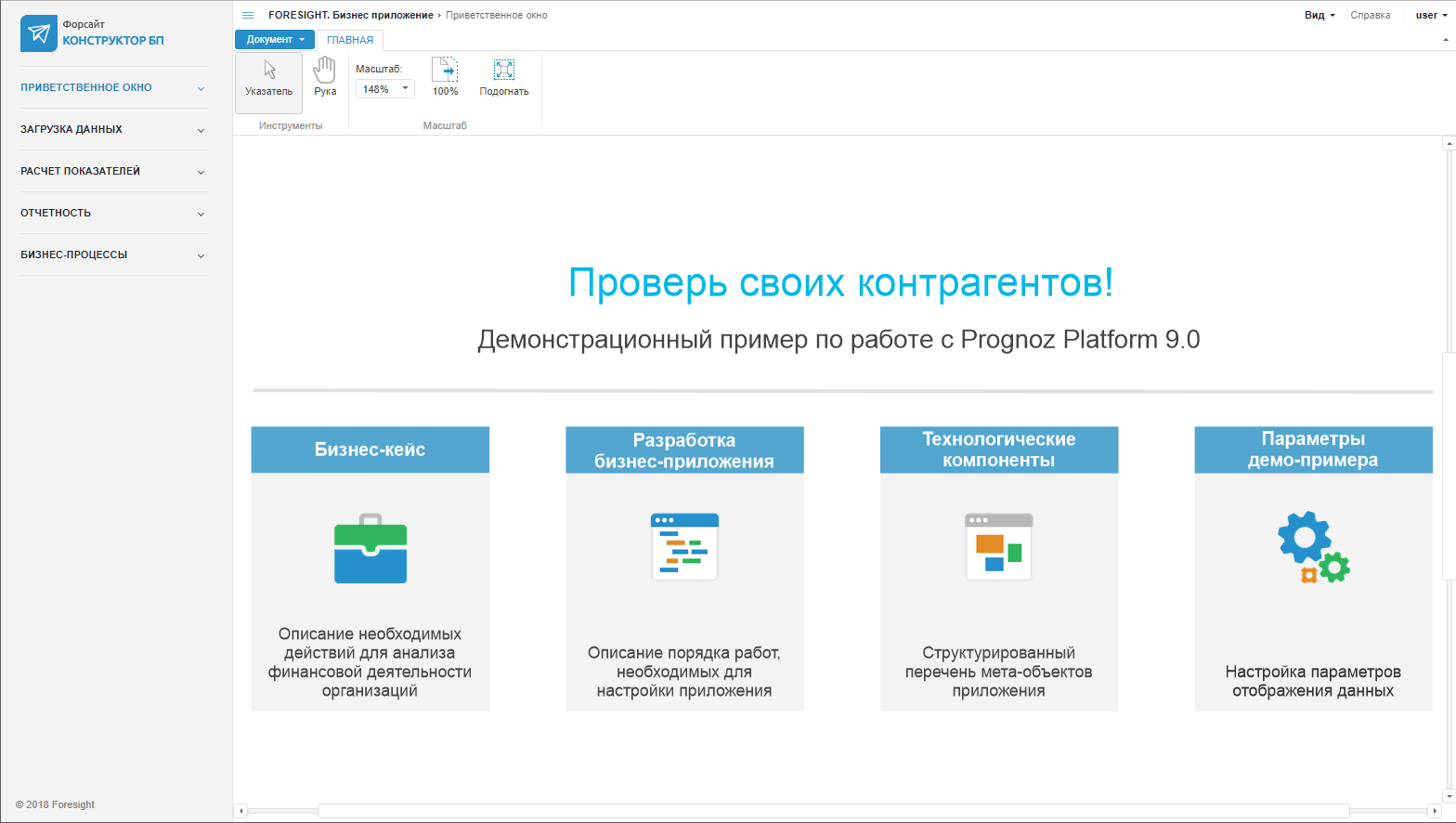The width and height of the screenshot is (1456, 823).
Task: Click the Проверь своих контрагентов! heading
Action: pyautogui.click(x=840, y=283)
